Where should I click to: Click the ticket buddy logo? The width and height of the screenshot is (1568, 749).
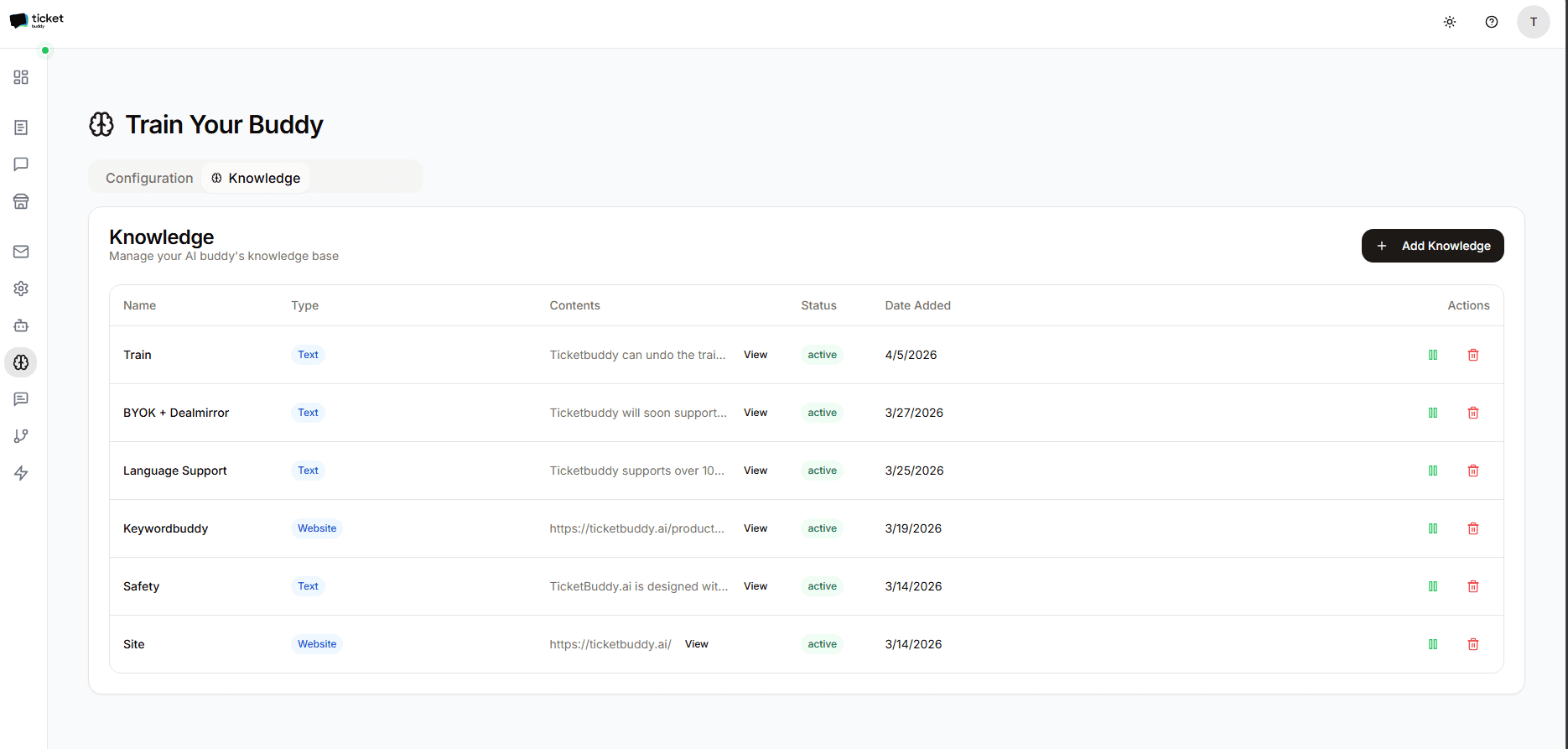pos(37,20)
